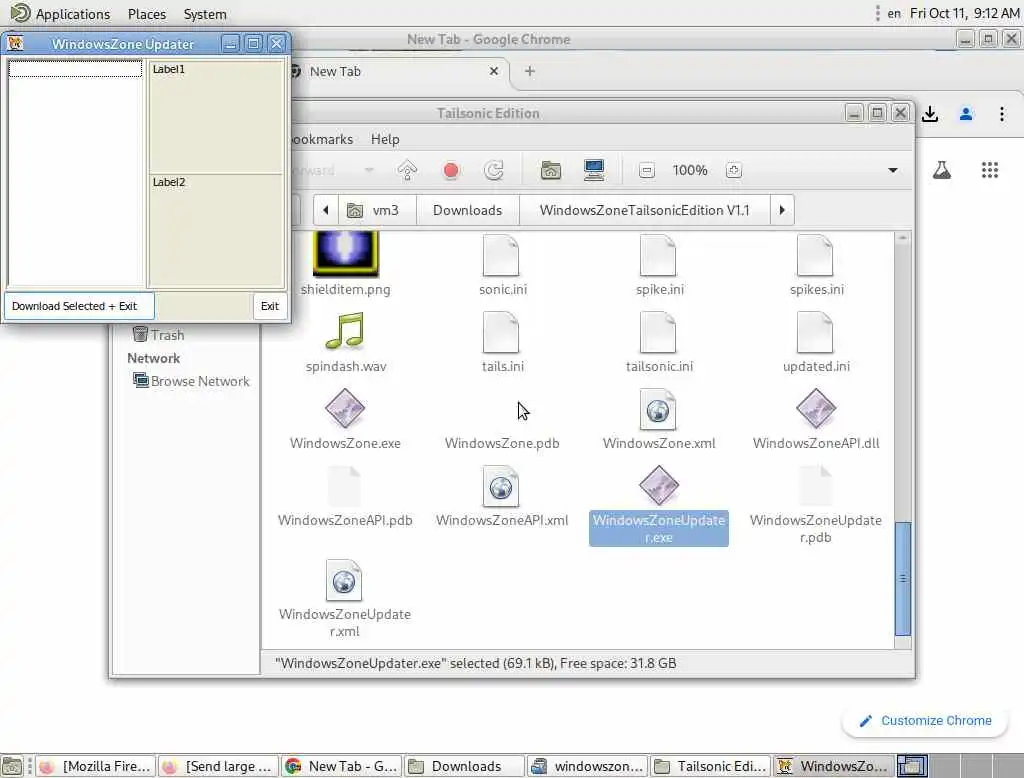Select the spikes.ini file icon
Screen dimensions: 1024x778
point(815,255)
